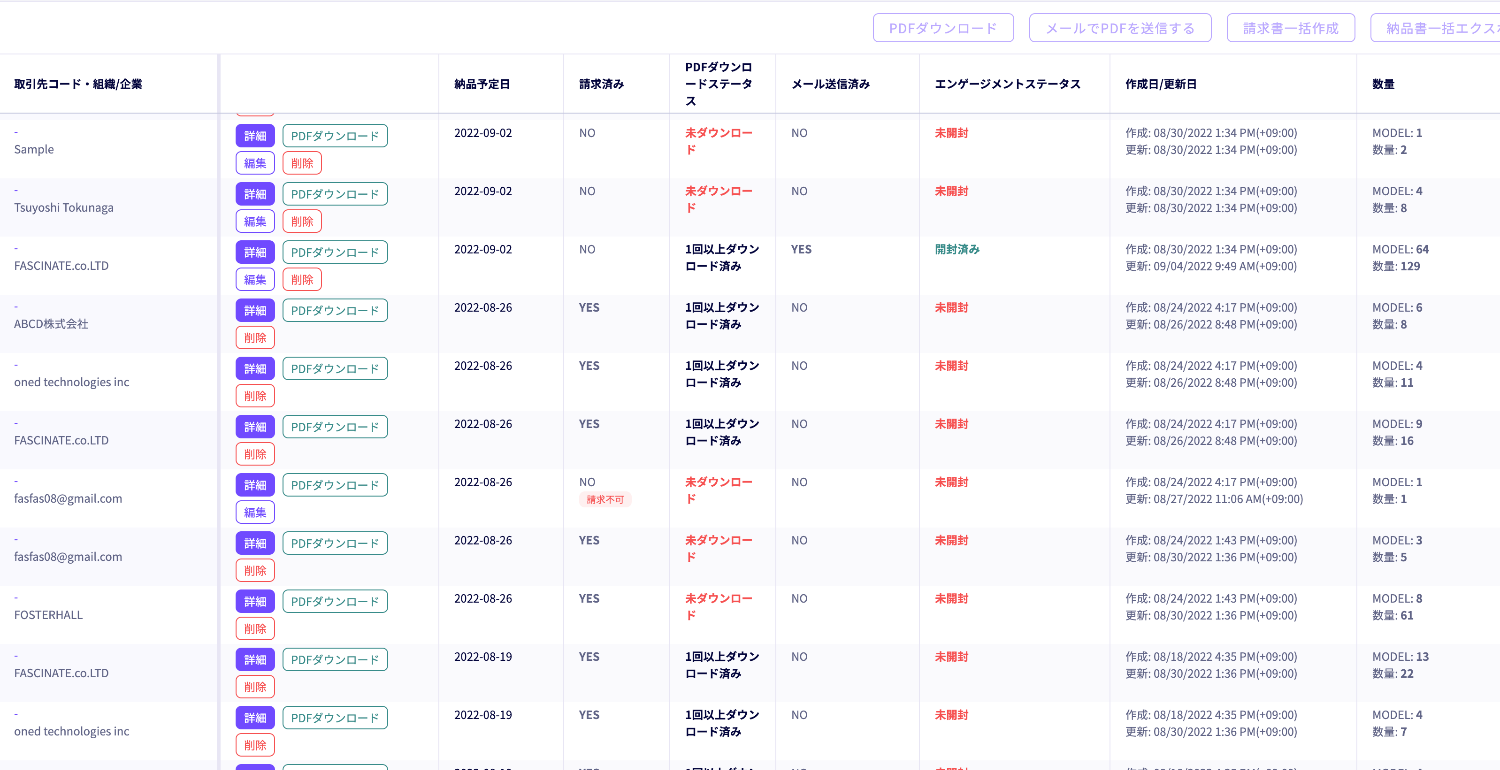Click the 請求不可 badge
Screen dimensions: 1500x770
(x=605, y=499)
